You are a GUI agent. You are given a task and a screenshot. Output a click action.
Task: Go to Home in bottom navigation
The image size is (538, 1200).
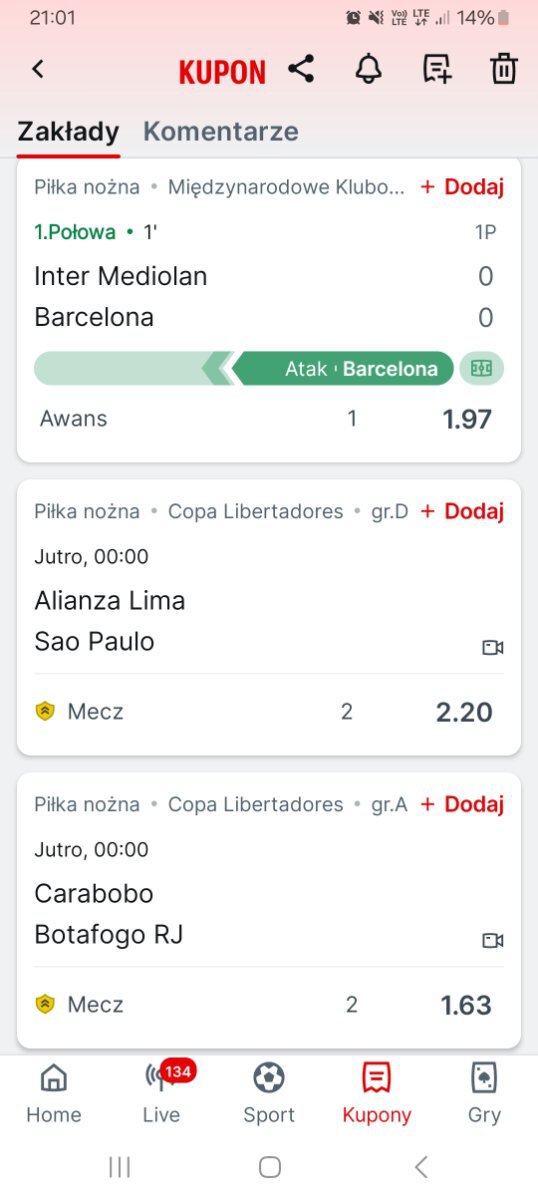(x=53, y=1094)
